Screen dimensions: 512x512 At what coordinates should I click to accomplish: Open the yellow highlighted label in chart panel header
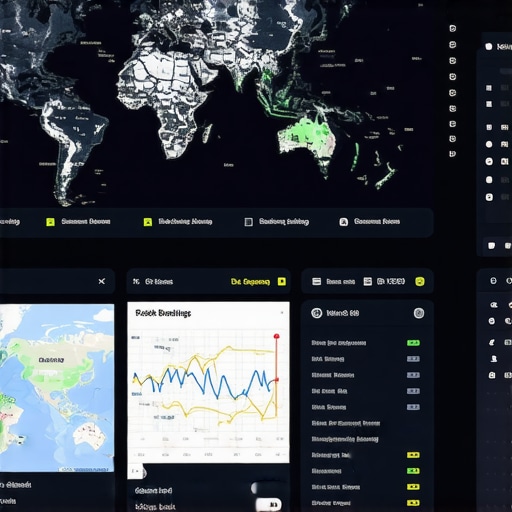point(250,282)
